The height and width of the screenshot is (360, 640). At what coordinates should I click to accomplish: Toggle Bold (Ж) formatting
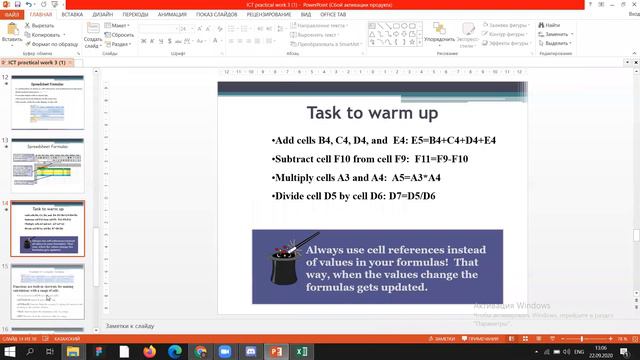[x=144, y=41]
